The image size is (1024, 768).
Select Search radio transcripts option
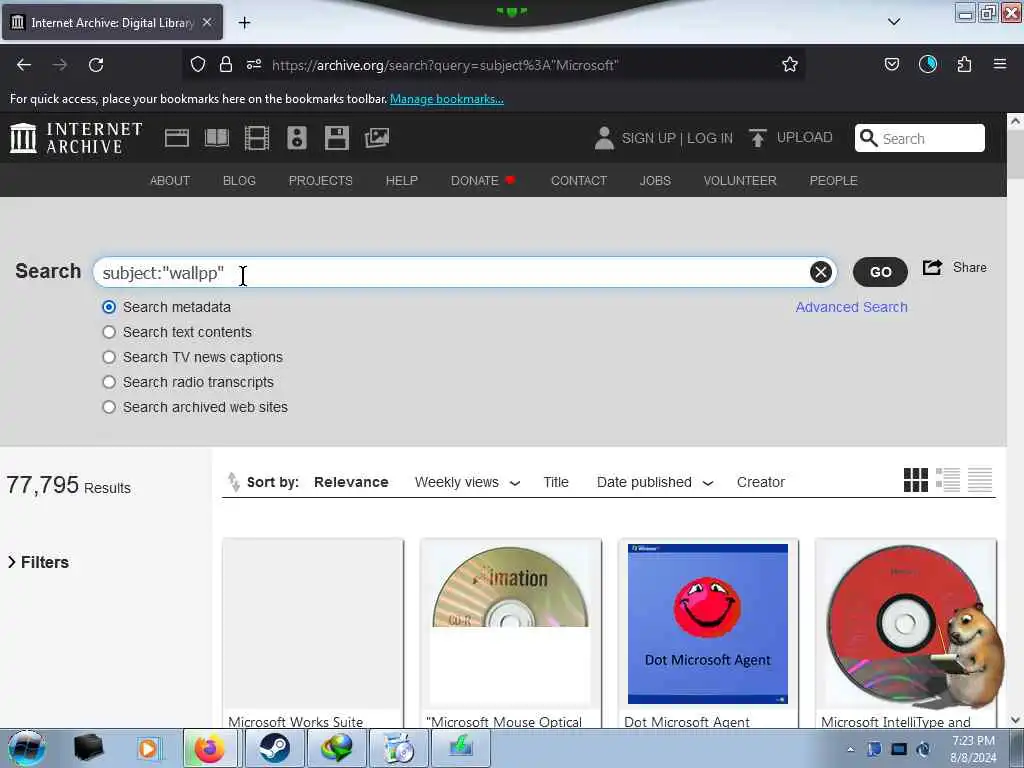tap(109, 382)
